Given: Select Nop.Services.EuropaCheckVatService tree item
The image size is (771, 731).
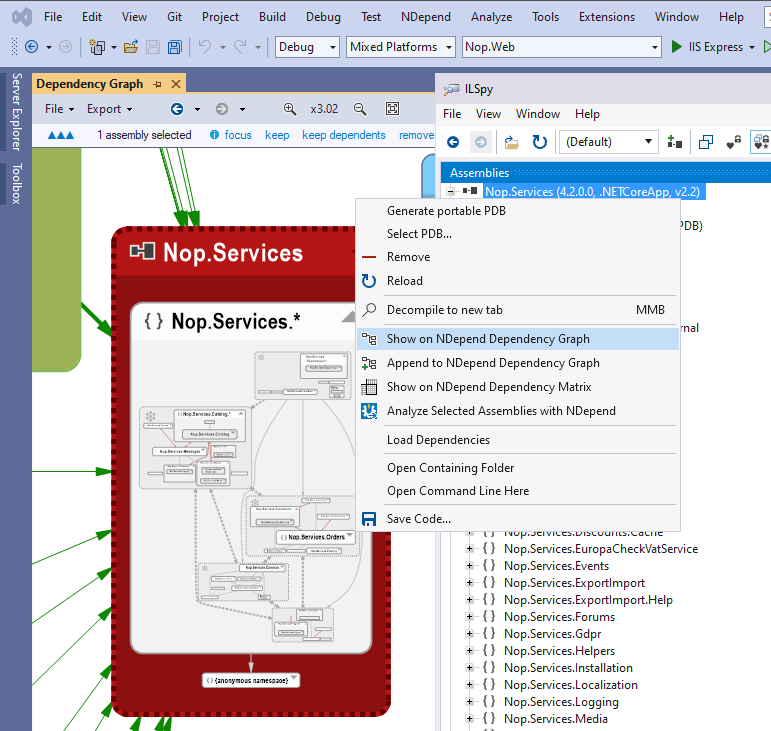Looking at the screenshot, I should pos(601,549).
